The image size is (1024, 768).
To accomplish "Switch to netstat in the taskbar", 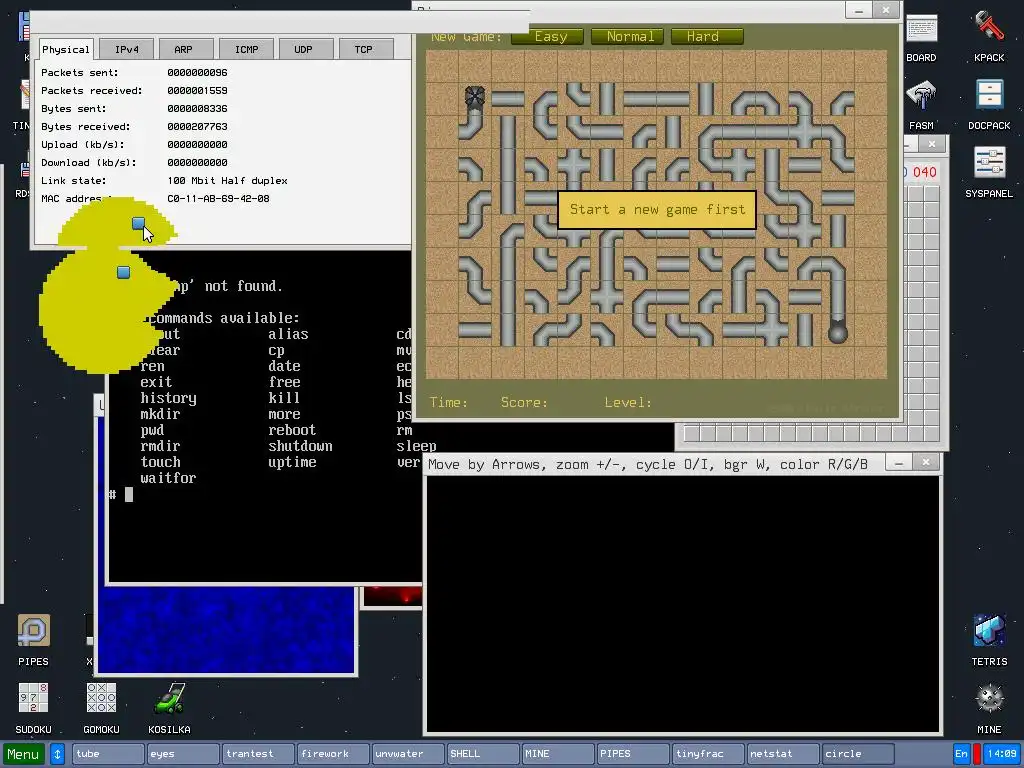I will pyautogui.click(x=783, y=754).
